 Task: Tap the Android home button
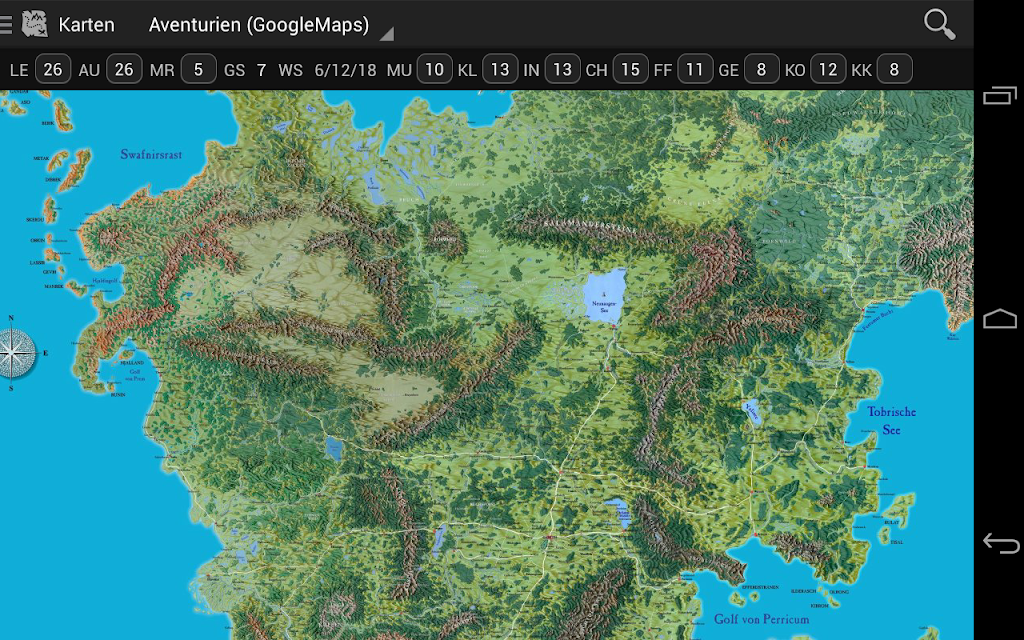click(1000, 319)
